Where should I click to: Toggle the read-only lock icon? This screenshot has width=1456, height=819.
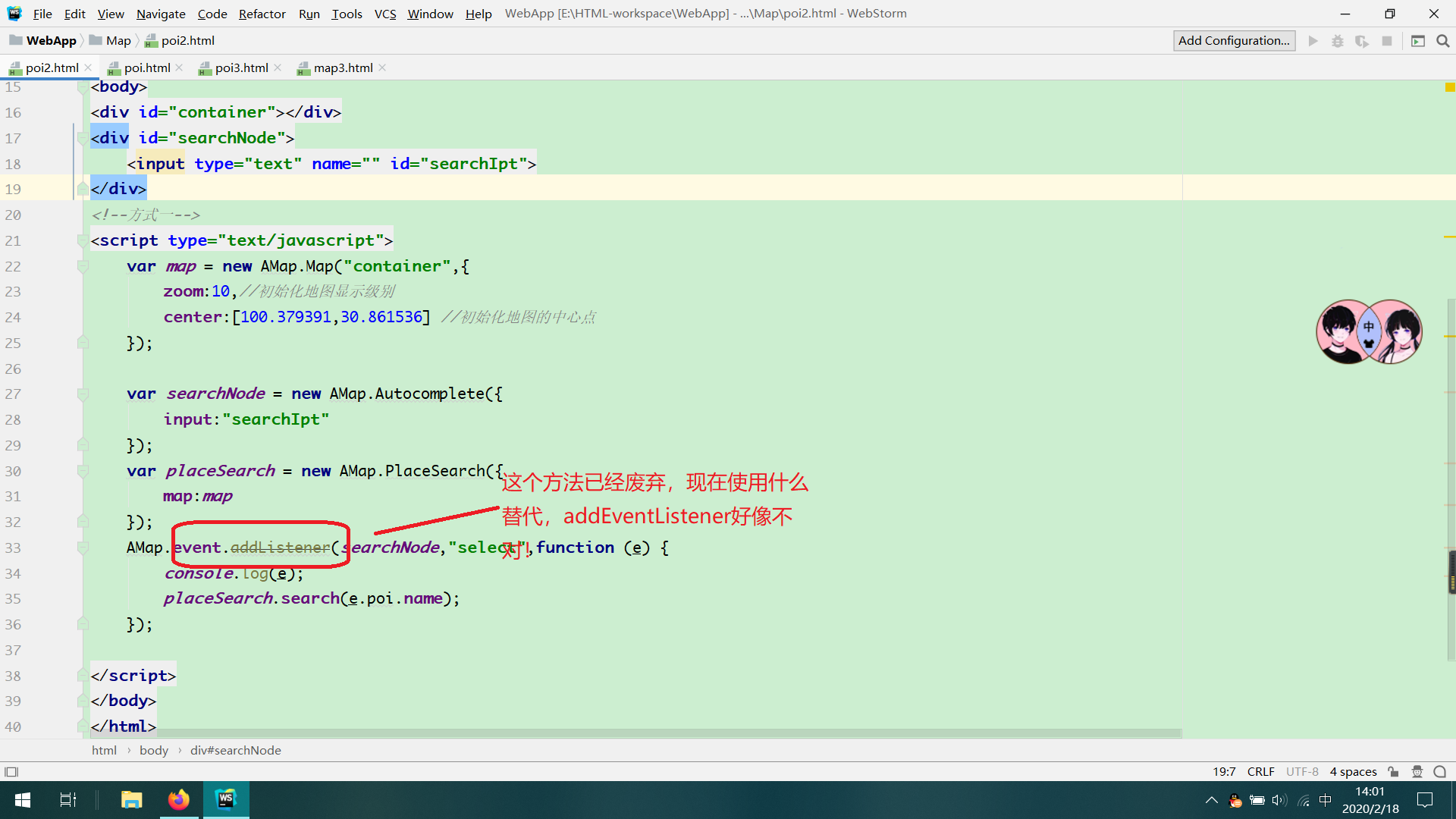1394,772
